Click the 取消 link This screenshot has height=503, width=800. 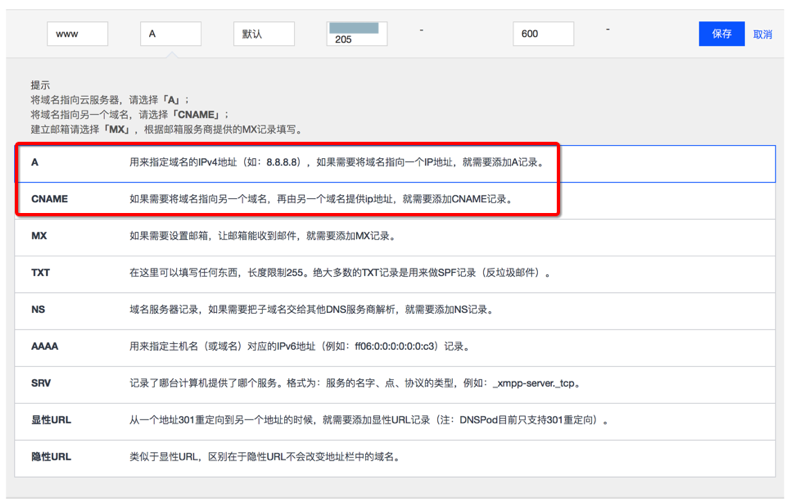762,34
